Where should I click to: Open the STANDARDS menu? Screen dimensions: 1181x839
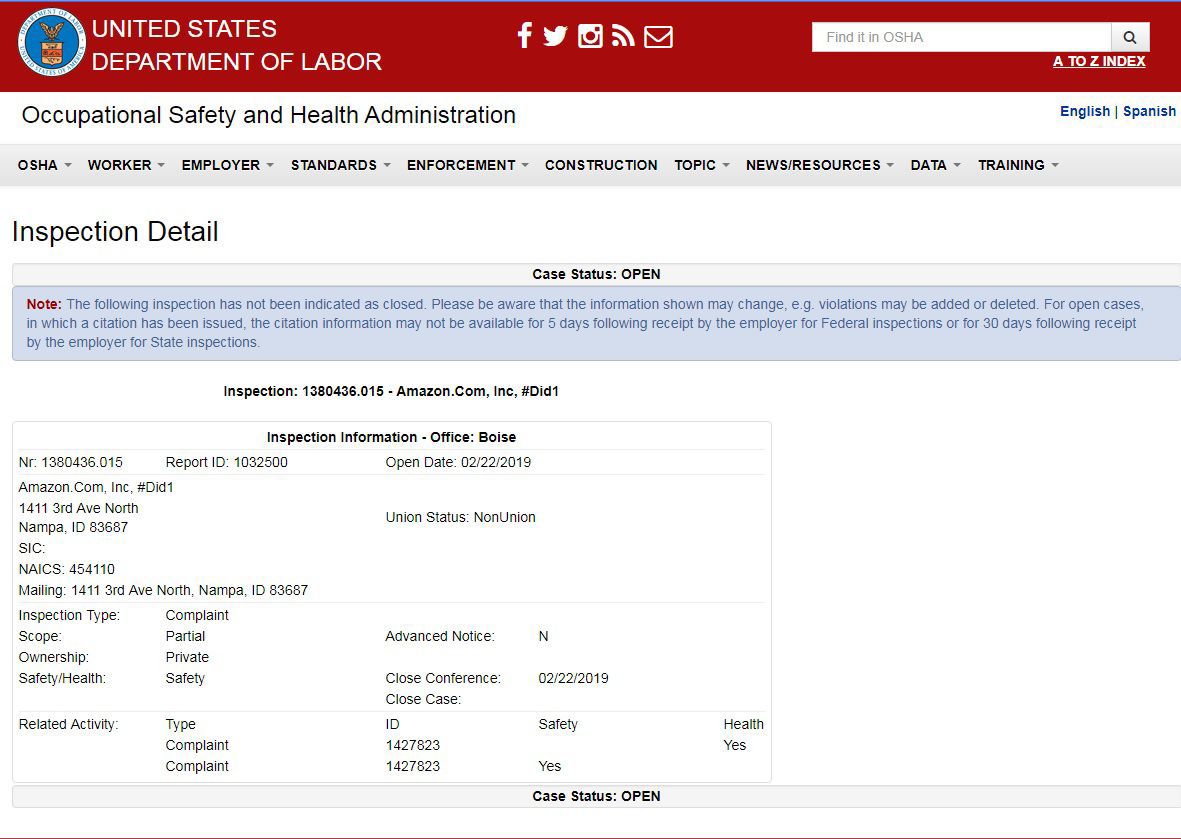(340, 165)
